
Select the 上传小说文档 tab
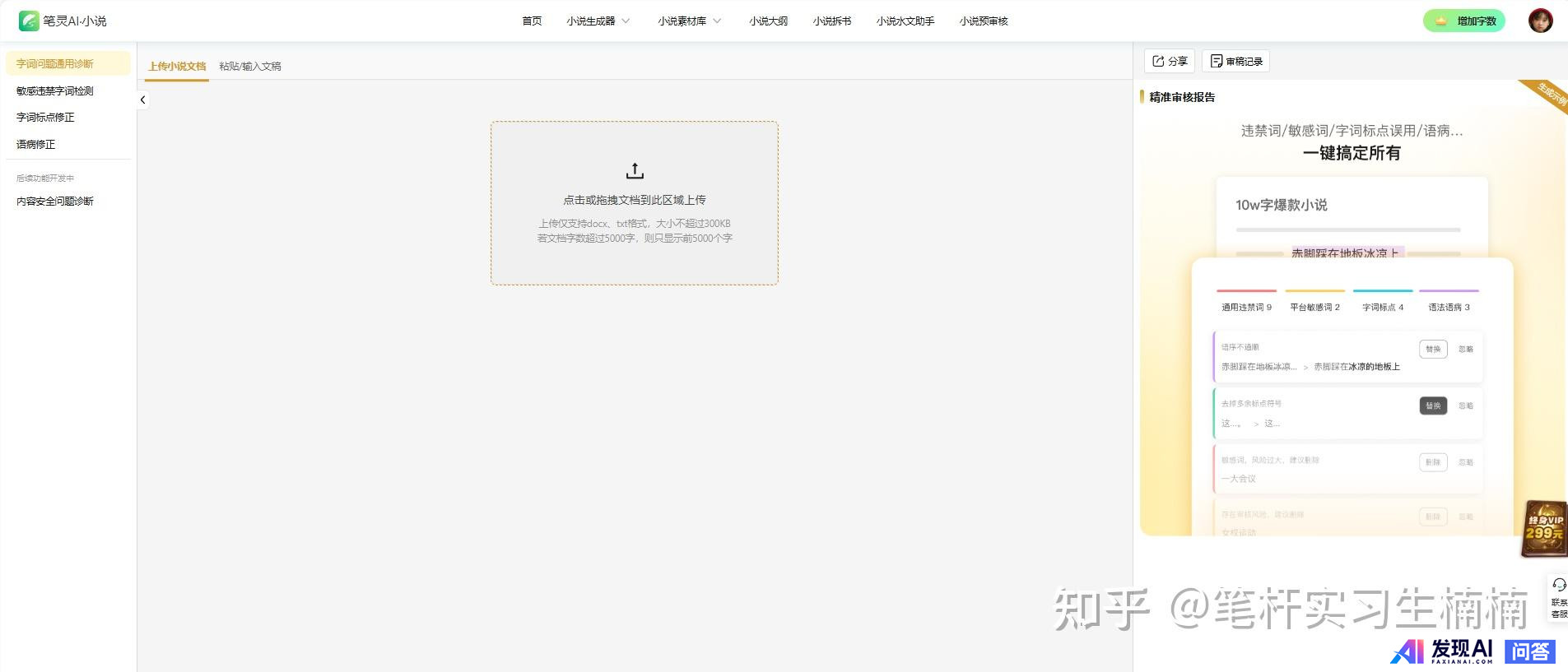(x=177, y=66)
